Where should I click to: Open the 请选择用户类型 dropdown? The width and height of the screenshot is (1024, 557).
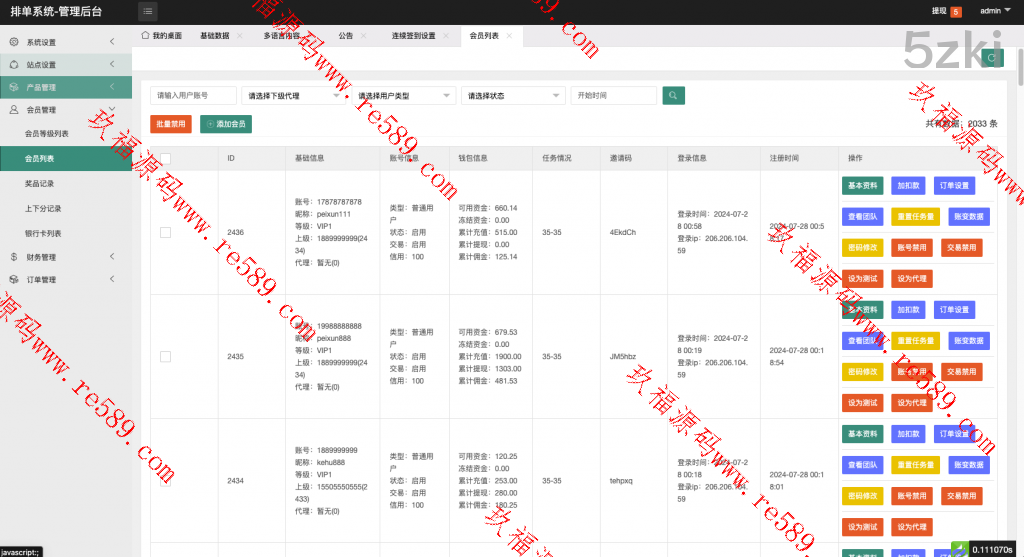(404, 96)
